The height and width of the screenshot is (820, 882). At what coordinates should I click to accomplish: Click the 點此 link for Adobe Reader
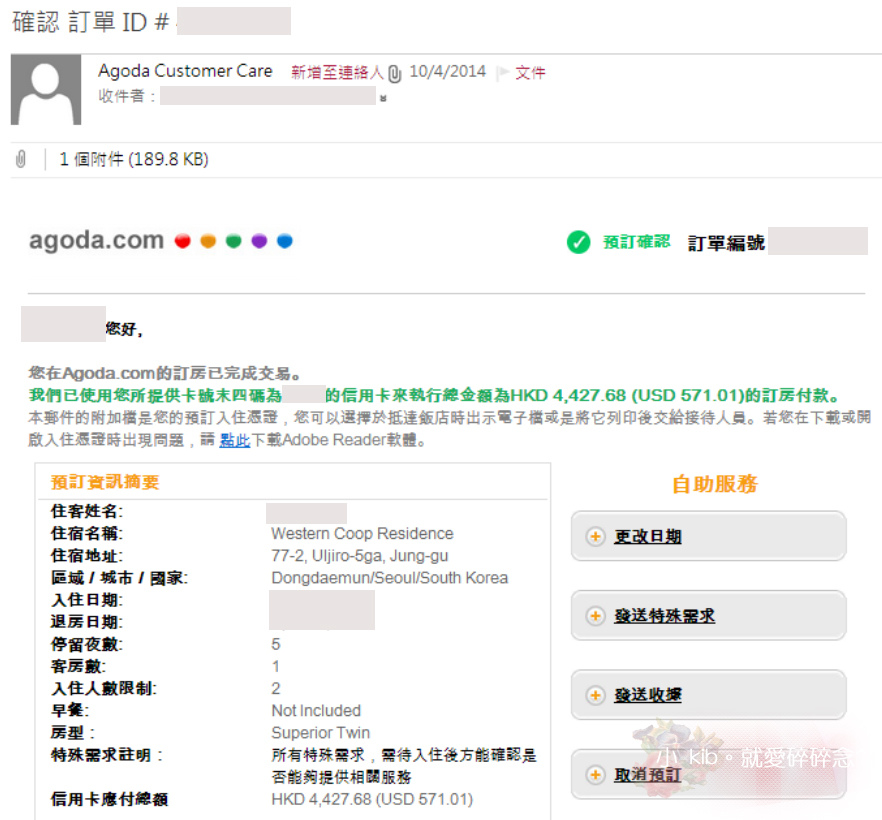click(x=235, y=440)
